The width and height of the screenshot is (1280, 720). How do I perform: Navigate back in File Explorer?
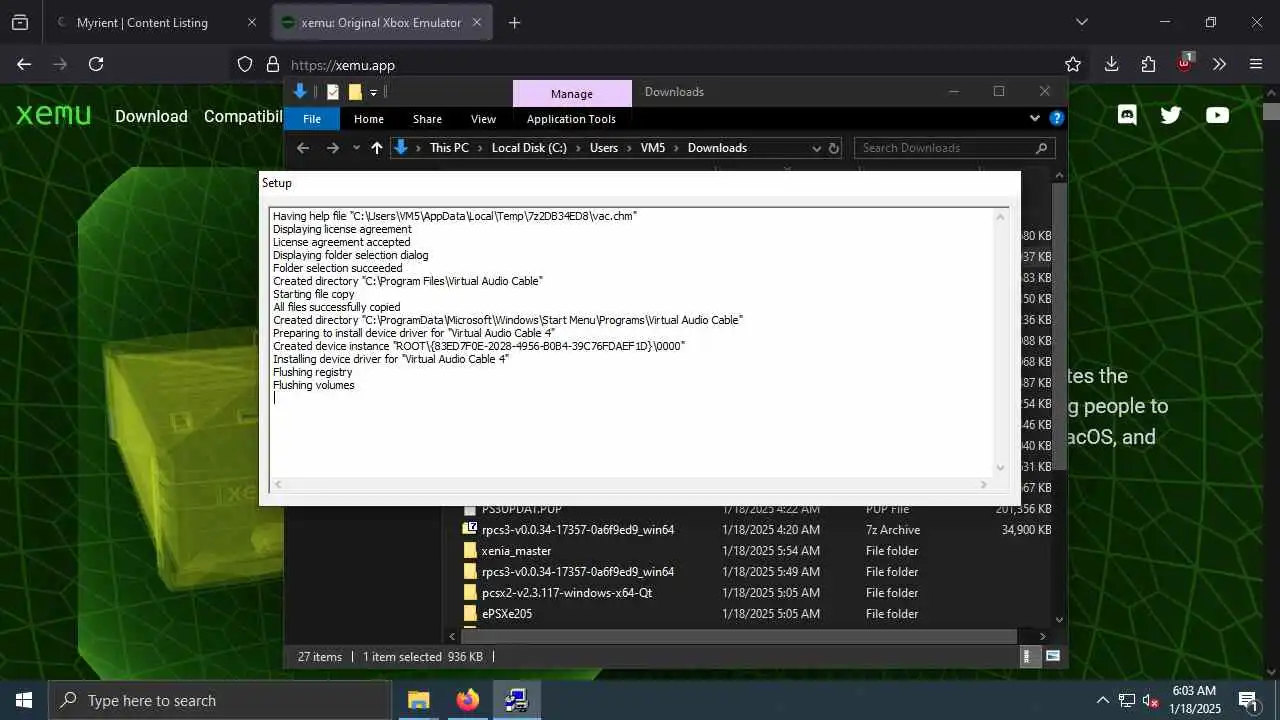point(303,148)
